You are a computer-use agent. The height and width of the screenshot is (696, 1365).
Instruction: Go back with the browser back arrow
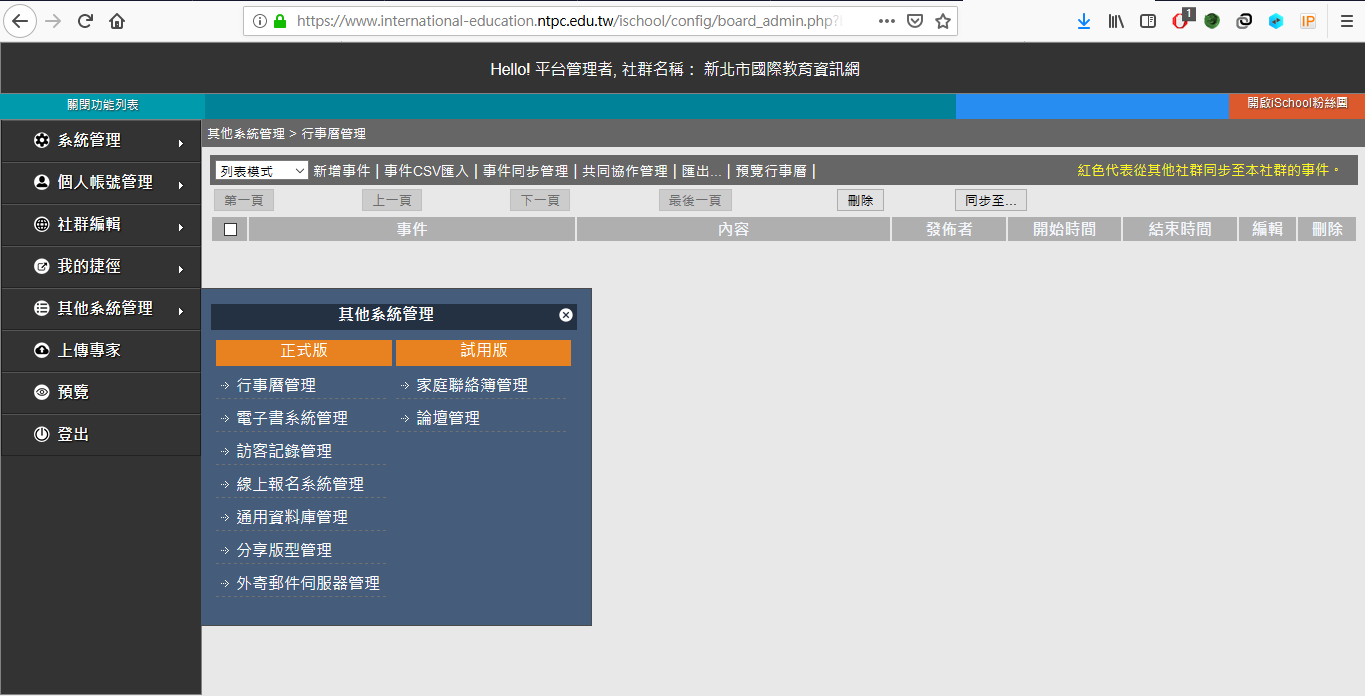[20, 21]
